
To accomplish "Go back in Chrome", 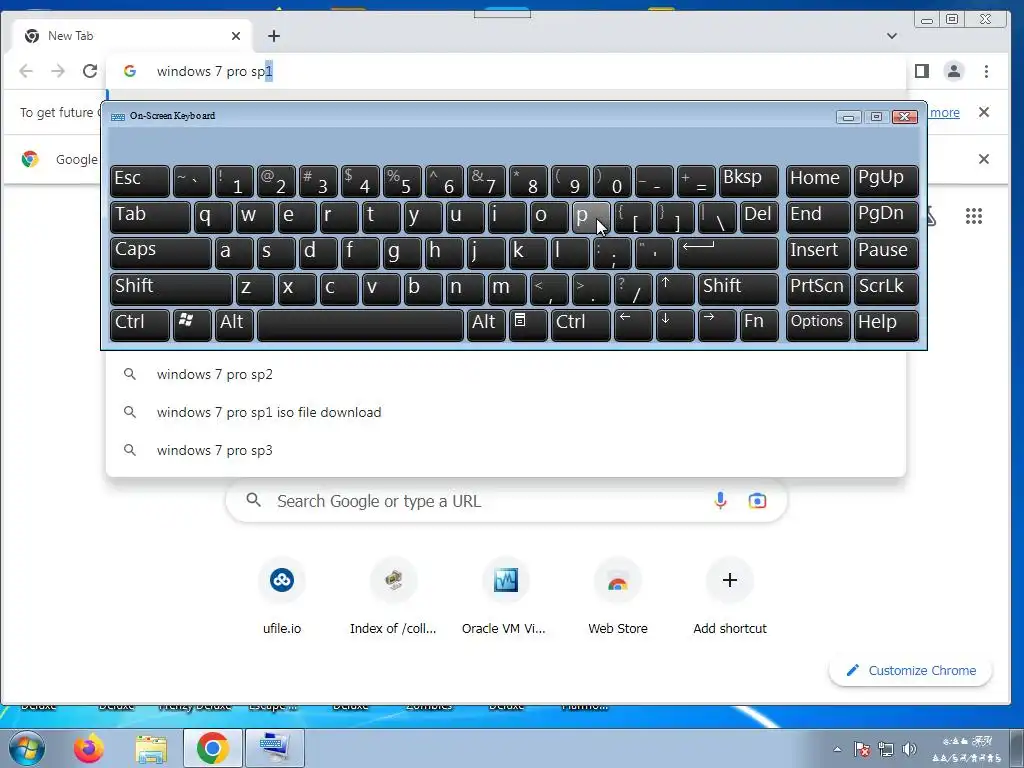I will coord(26,71).
